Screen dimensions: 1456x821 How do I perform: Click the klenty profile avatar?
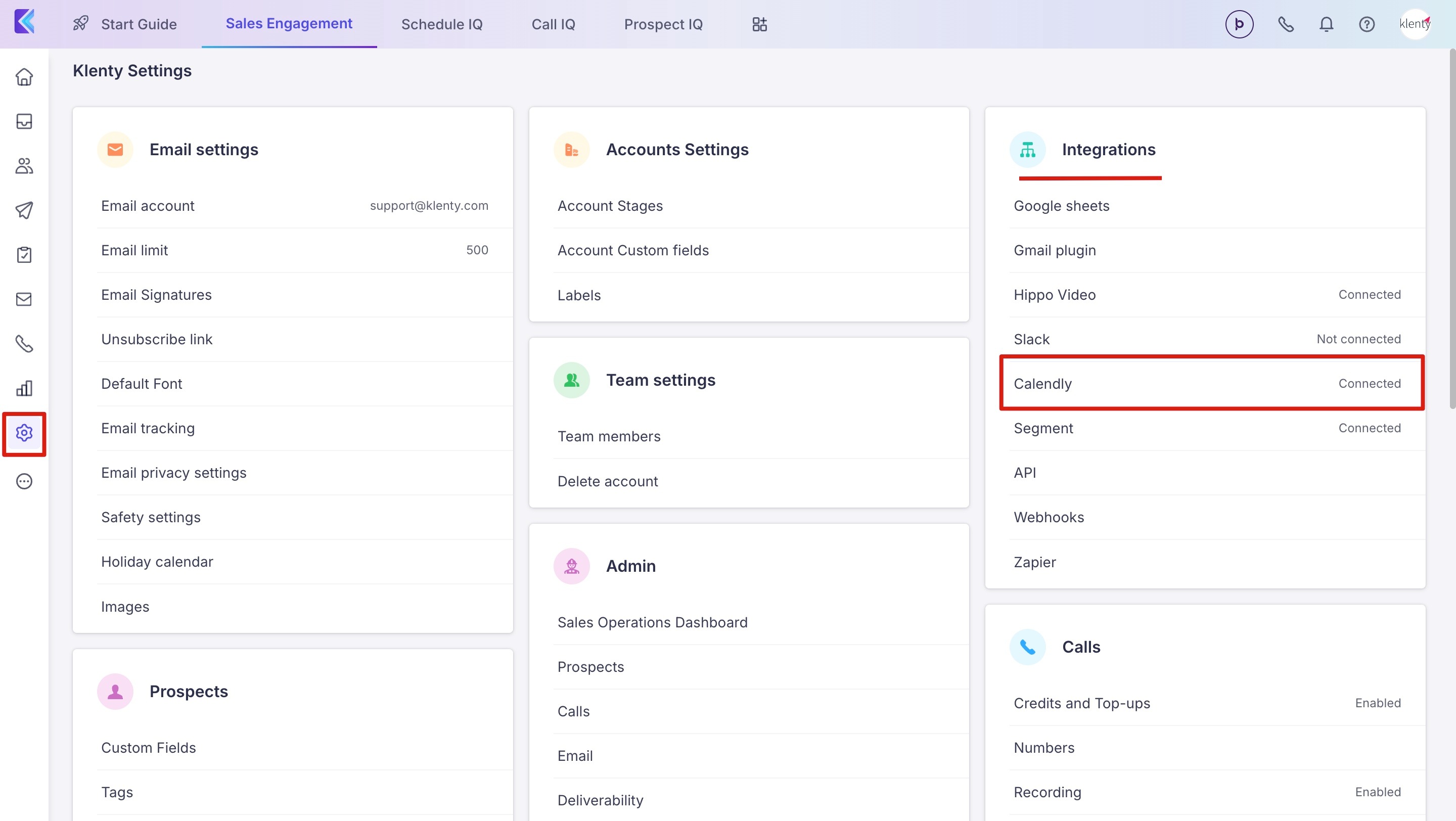coord(1414,24)
